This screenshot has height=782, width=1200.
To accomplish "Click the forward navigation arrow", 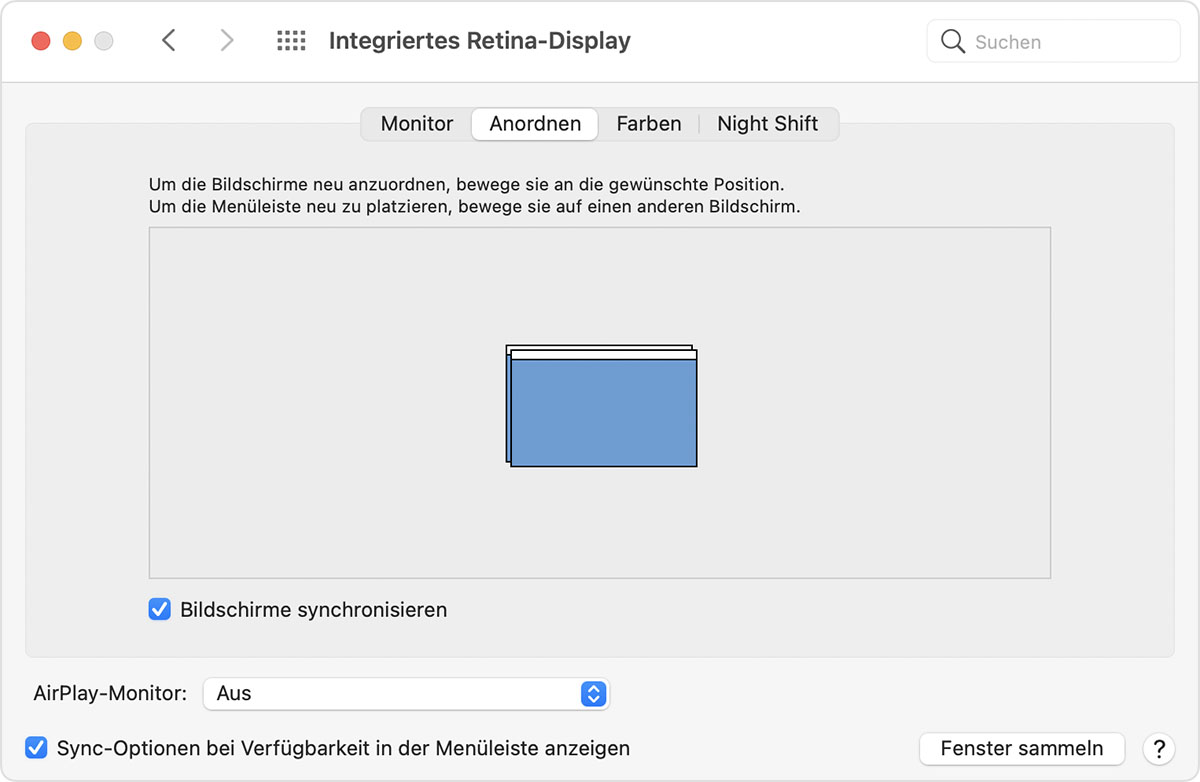I will click(226, 40).
